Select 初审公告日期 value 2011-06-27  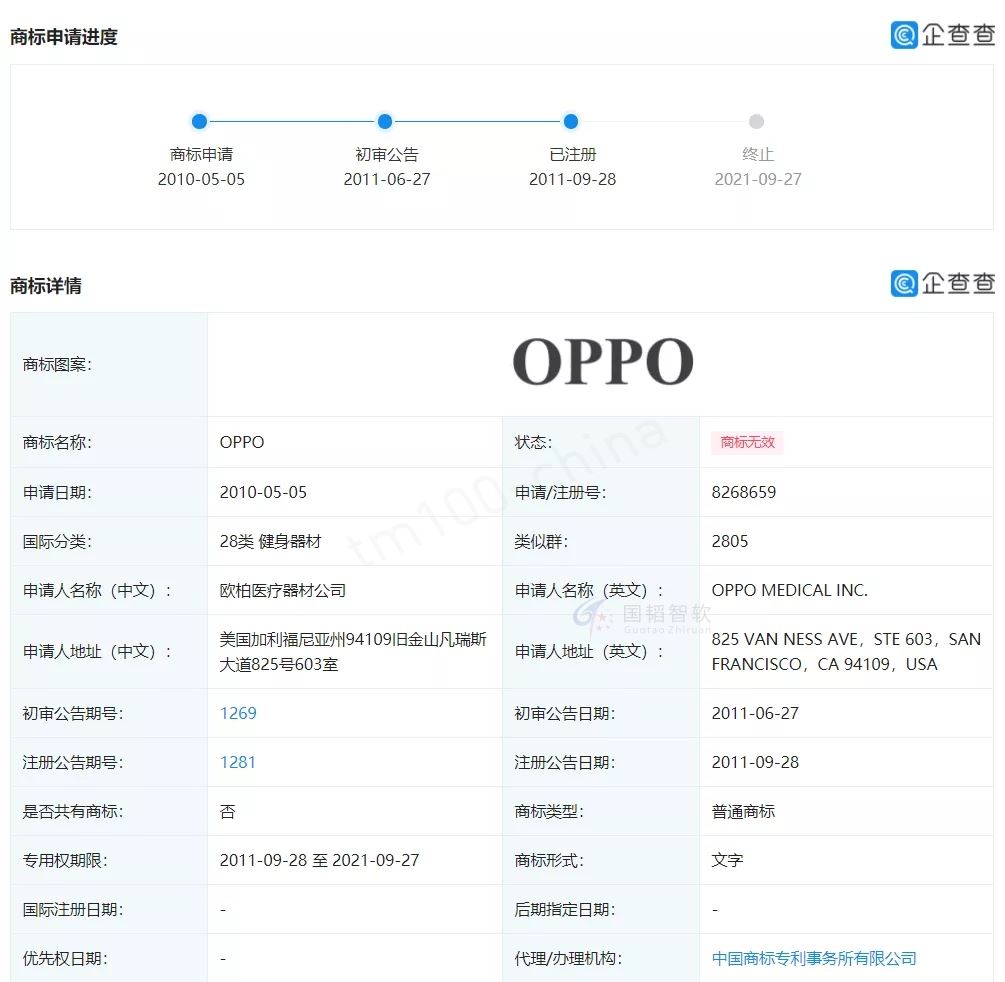coord(755,713)
